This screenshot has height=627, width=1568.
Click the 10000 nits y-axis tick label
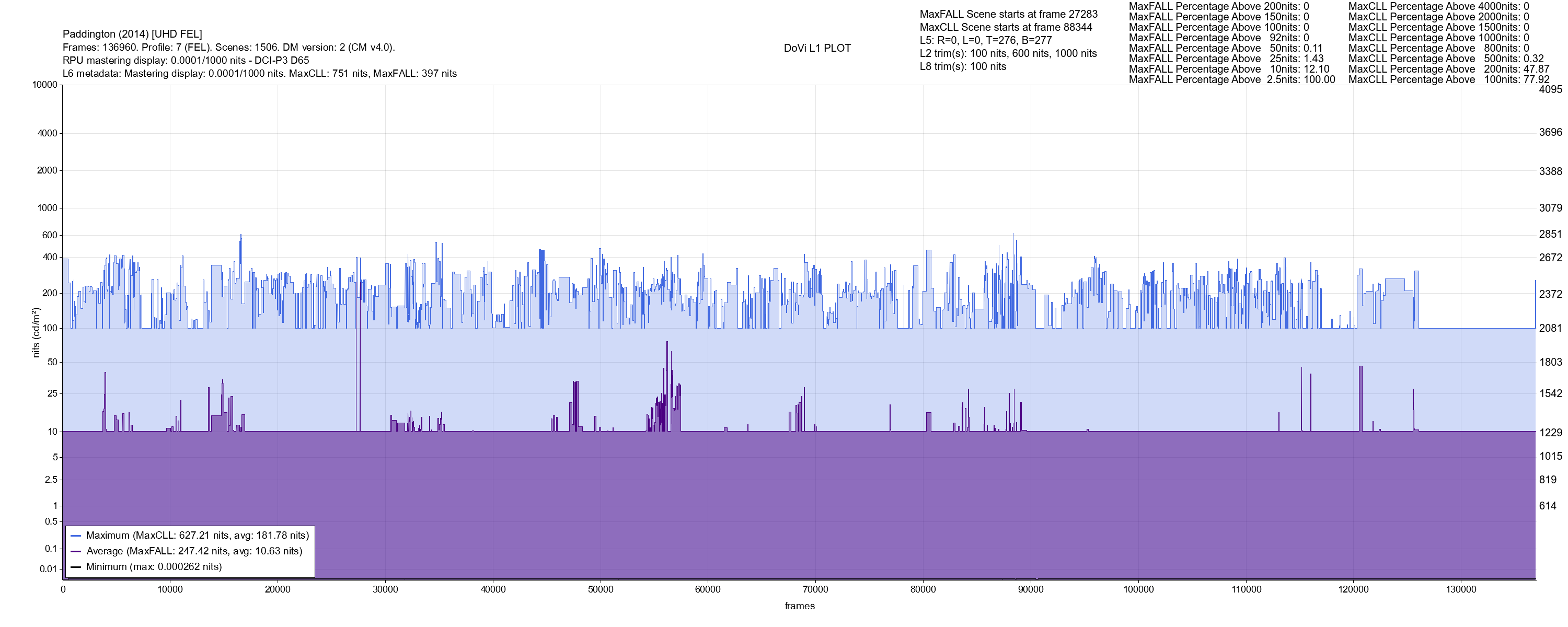coord(44,85)
